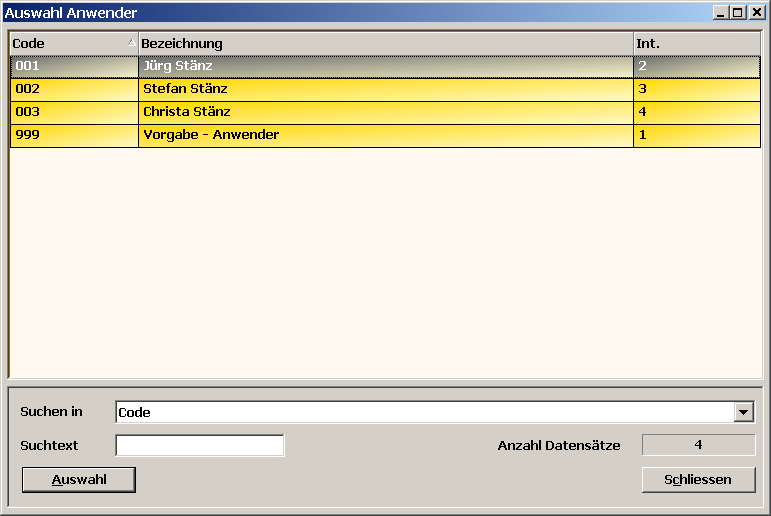Click the Int. cell of Jürg Stänz
Screen dimensions: 771x516
pyautogui.click(x=696, y=66)
